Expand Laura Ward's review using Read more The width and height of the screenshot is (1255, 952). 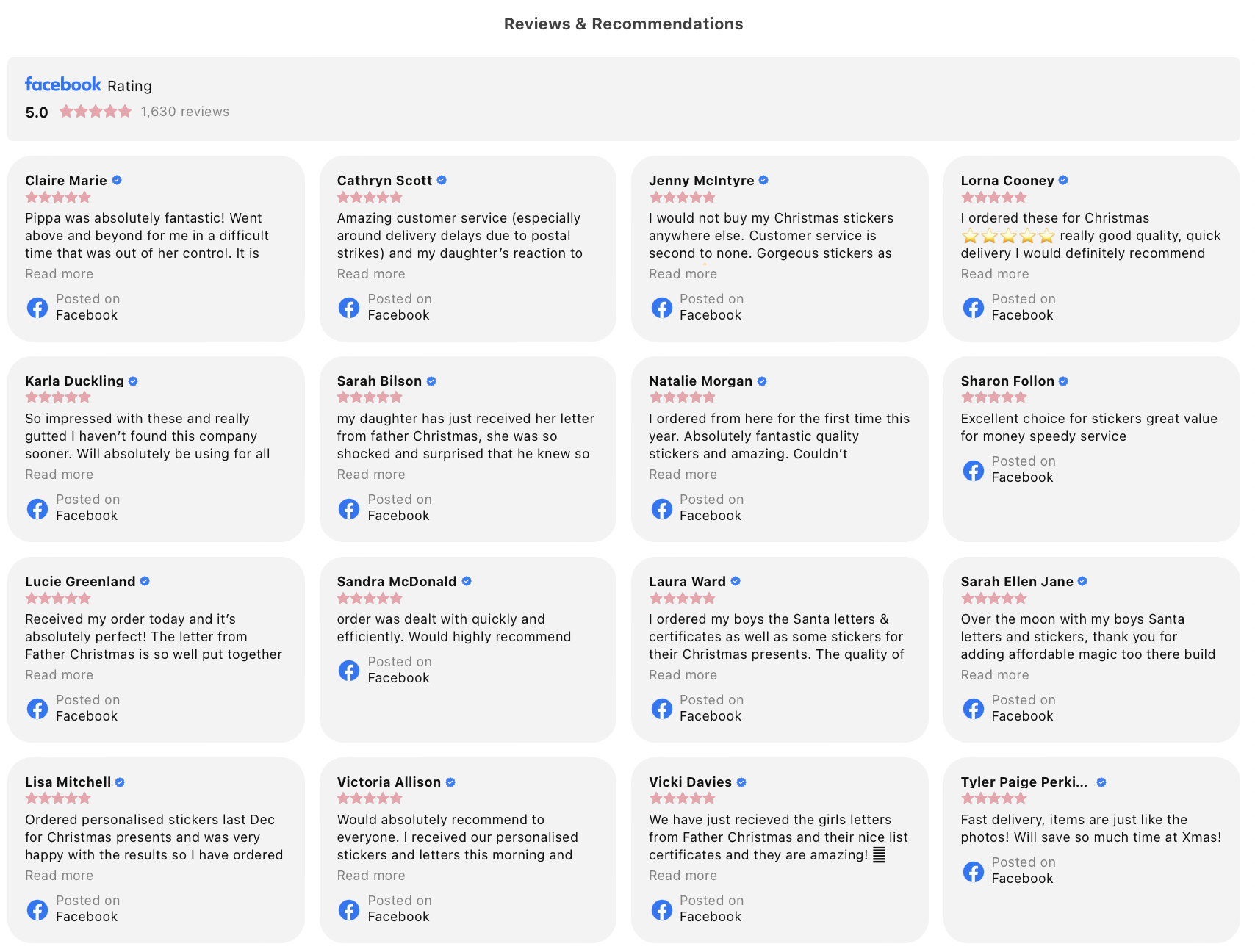pyautogui.click(x=683, y=675)
